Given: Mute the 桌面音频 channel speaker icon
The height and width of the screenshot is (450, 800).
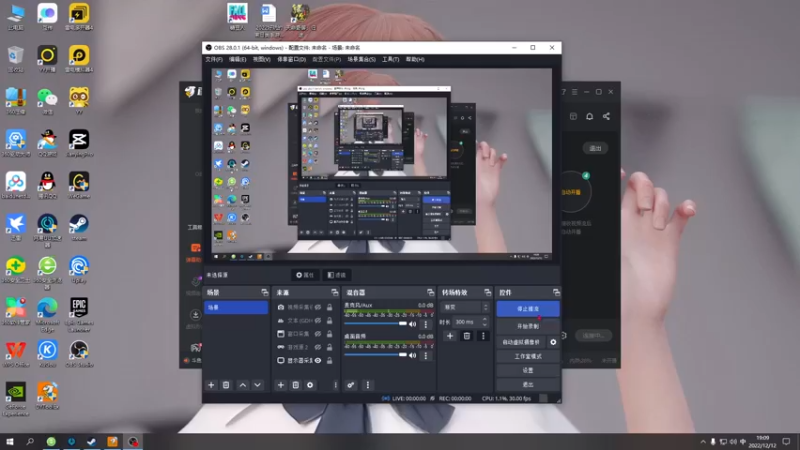Looking at the screenshot, I should point(412,355).
